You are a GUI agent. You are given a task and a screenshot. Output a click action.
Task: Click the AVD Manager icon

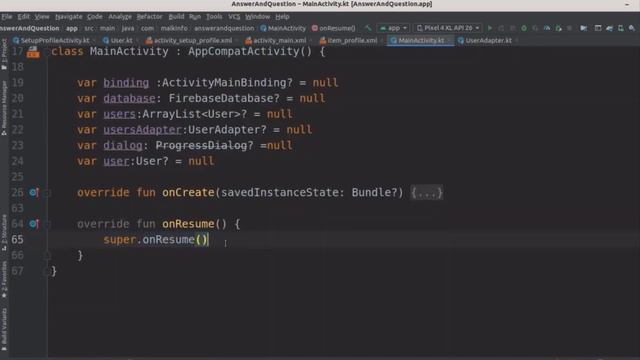pos(620,28)
